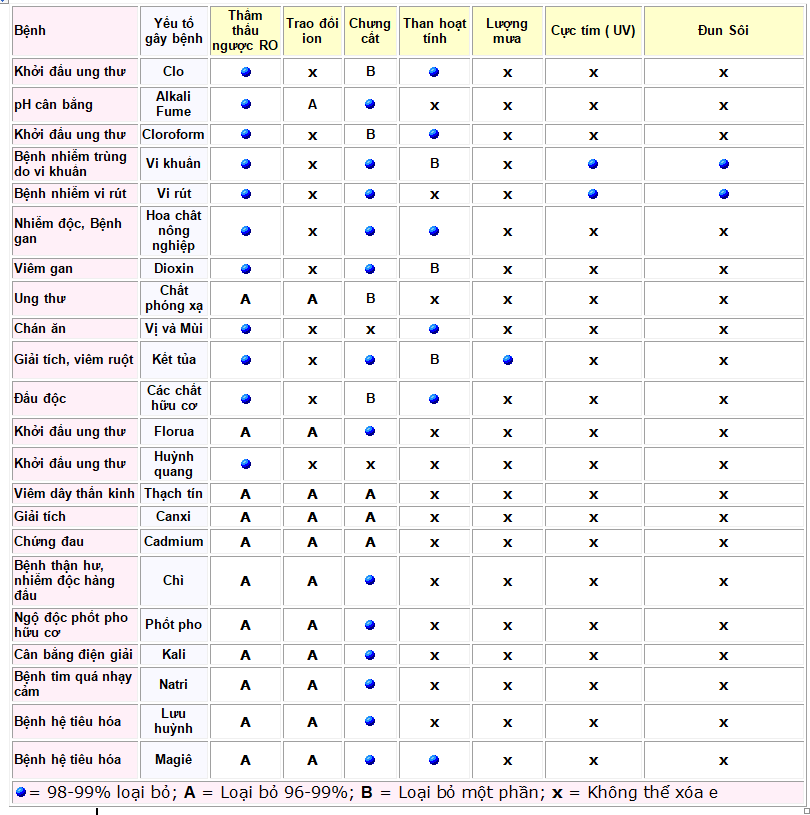This screenshot has width=810, height=815.
Task: Click the "Kết tủa" factor cell
Action: (x=174, y=360)
